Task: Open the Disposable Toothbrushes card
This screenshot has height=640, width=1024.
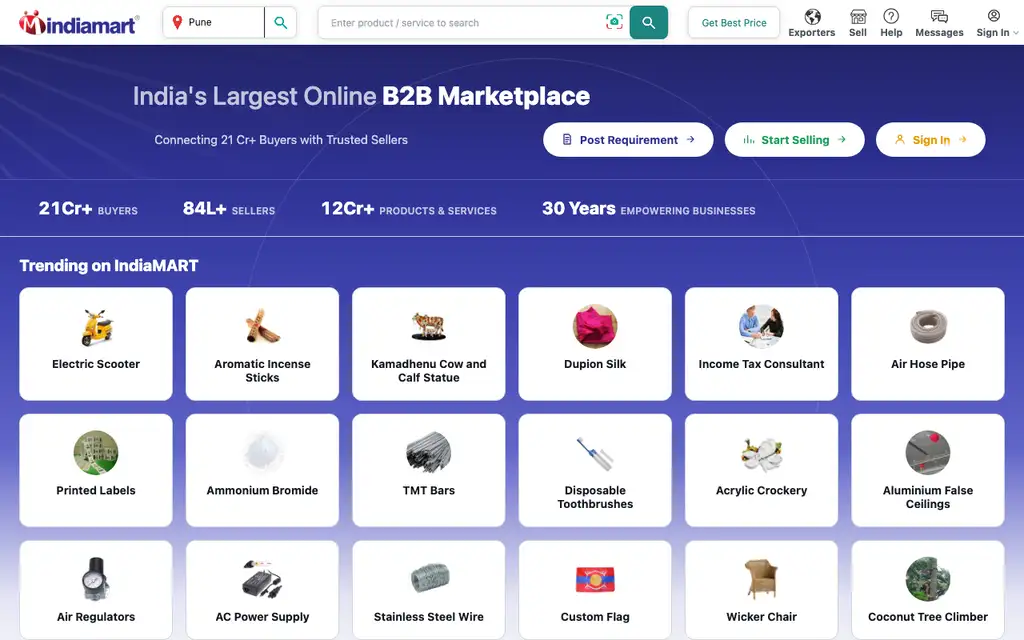Action: click(x=595, y=470)
